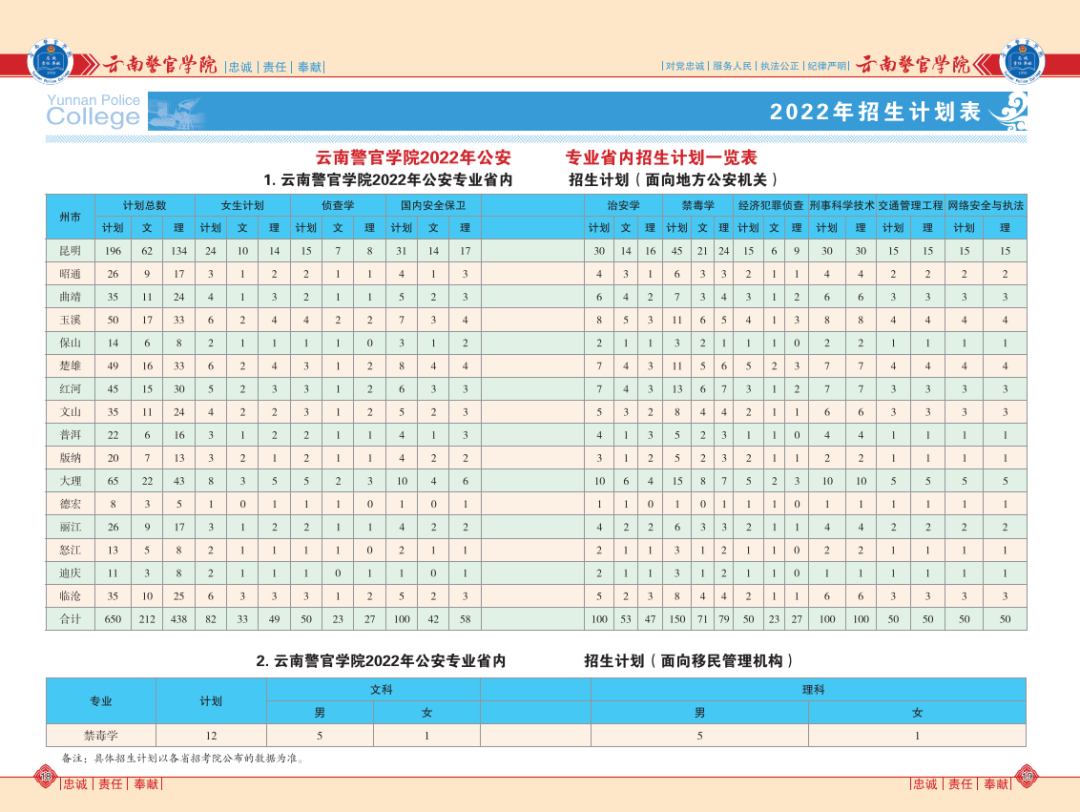Click the 侦查学 column header
Viewport: 1080px width, 812px height.
337,203
